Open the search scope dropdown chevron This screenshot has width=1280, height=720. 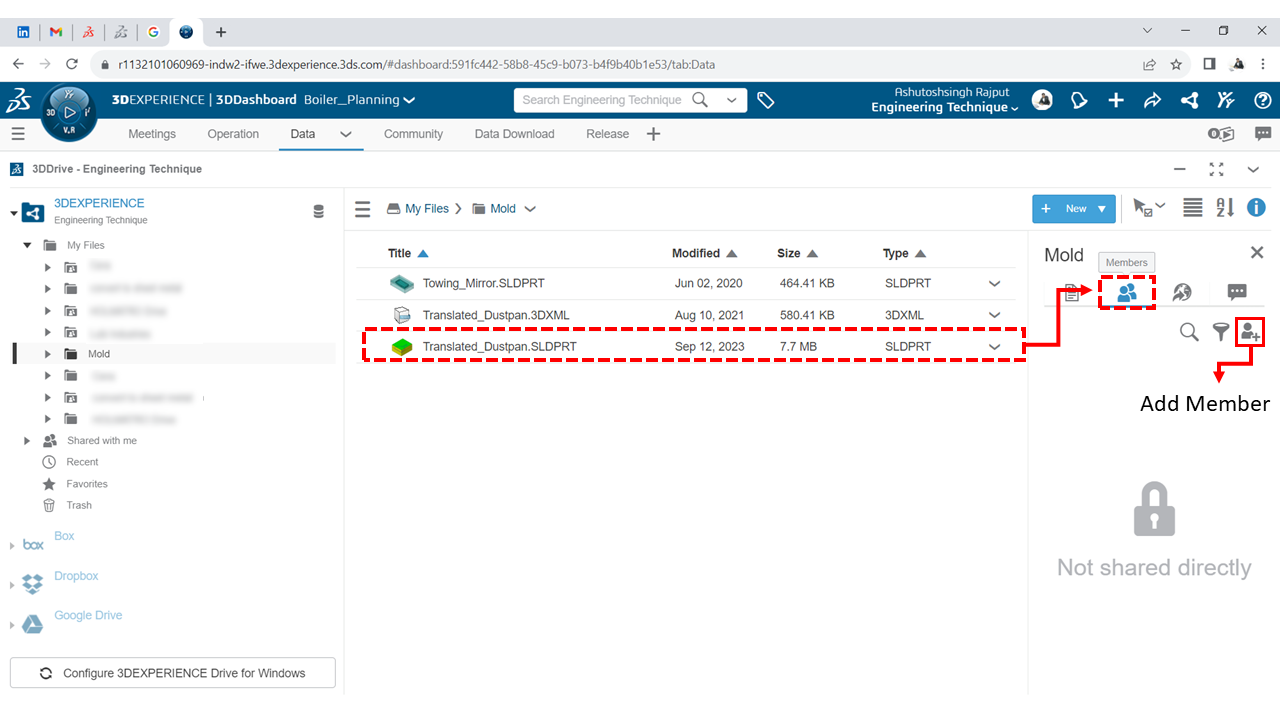[x=732, y=100]
